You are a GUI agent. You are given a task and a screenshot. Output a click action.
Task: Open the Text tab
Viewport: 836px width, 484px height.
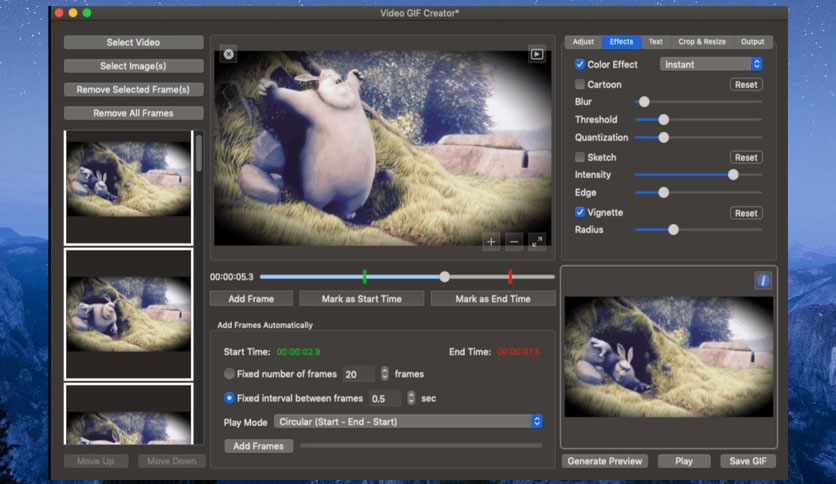click(655, 42)
